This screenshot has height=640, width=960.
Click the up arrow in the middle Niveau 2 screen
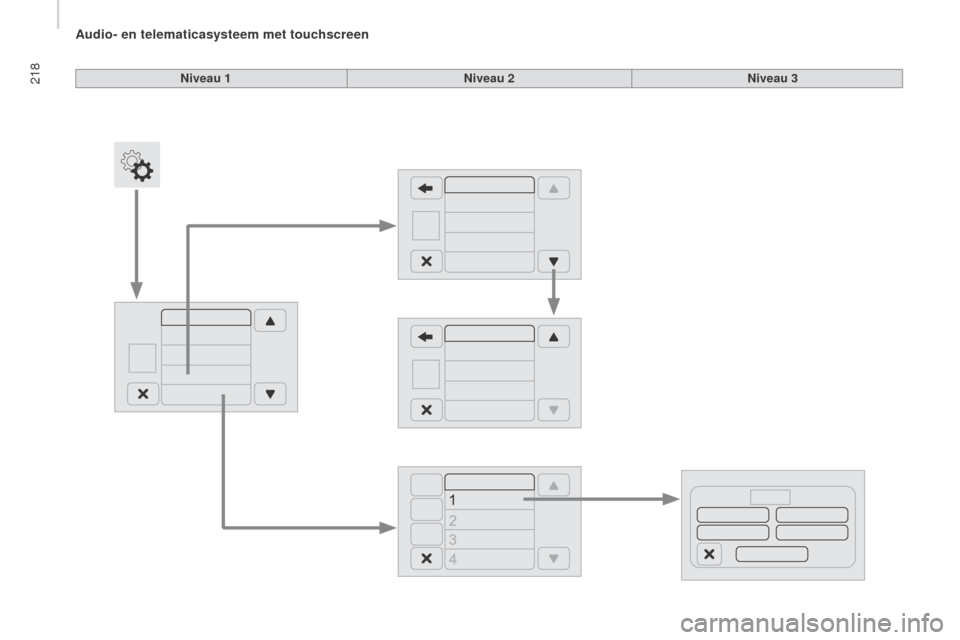[x=553, y=337]
